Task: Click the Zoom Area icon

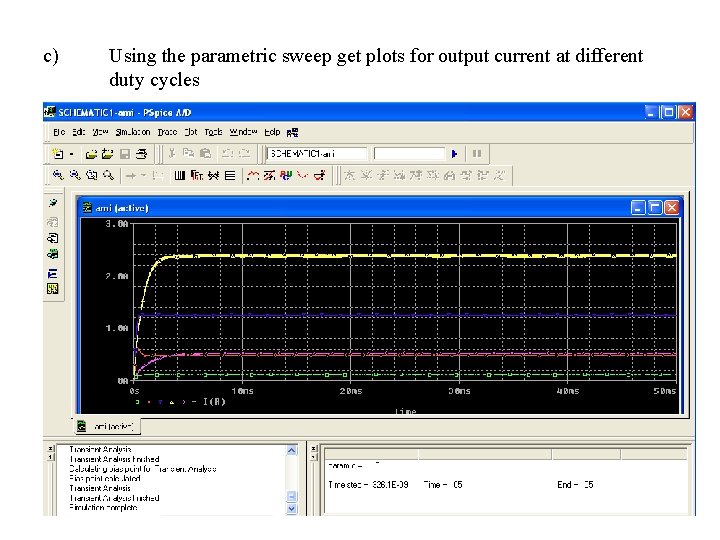Action: pos(92,175)
